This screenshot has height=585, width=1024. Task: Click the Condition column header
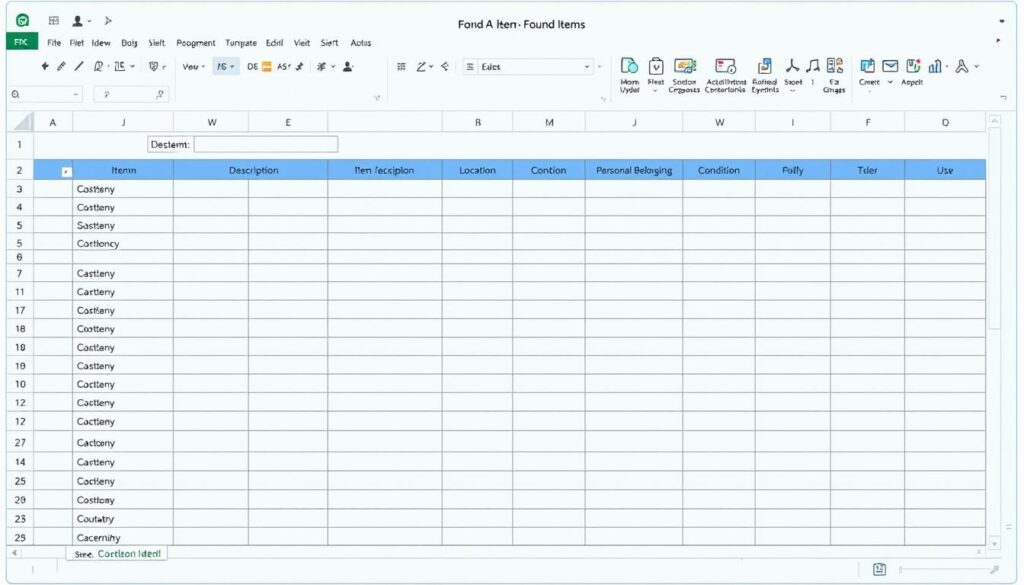[x=718, y=170]
